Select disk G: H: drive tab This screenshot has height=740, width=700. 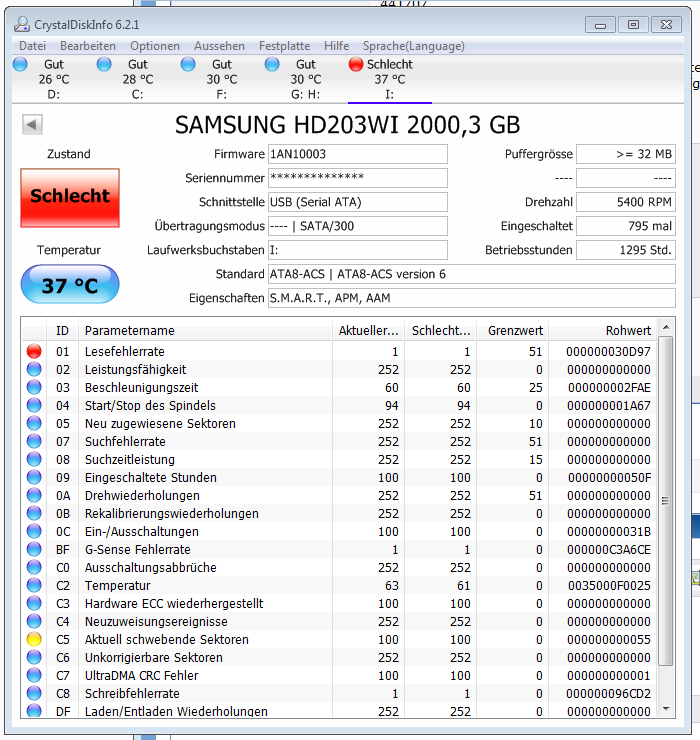tap(305, 79)
